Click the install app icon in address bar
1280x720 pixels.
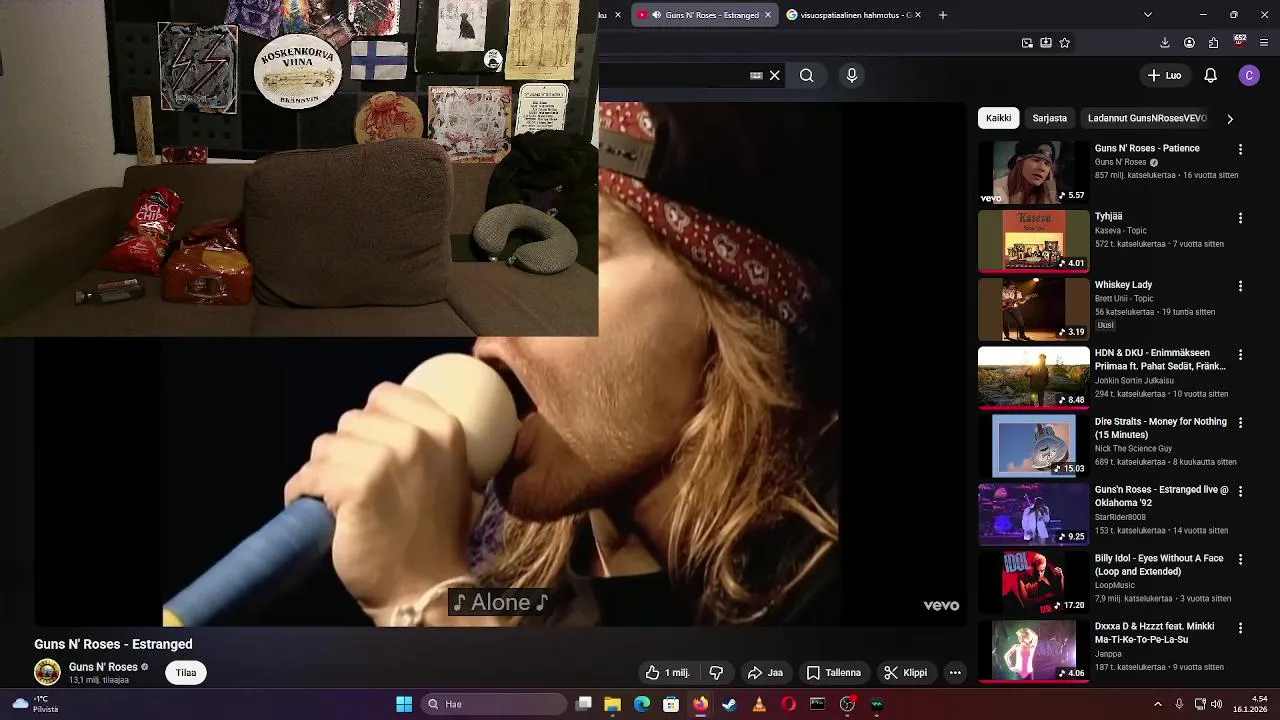pyautogui.click(x=1046, y=43)
